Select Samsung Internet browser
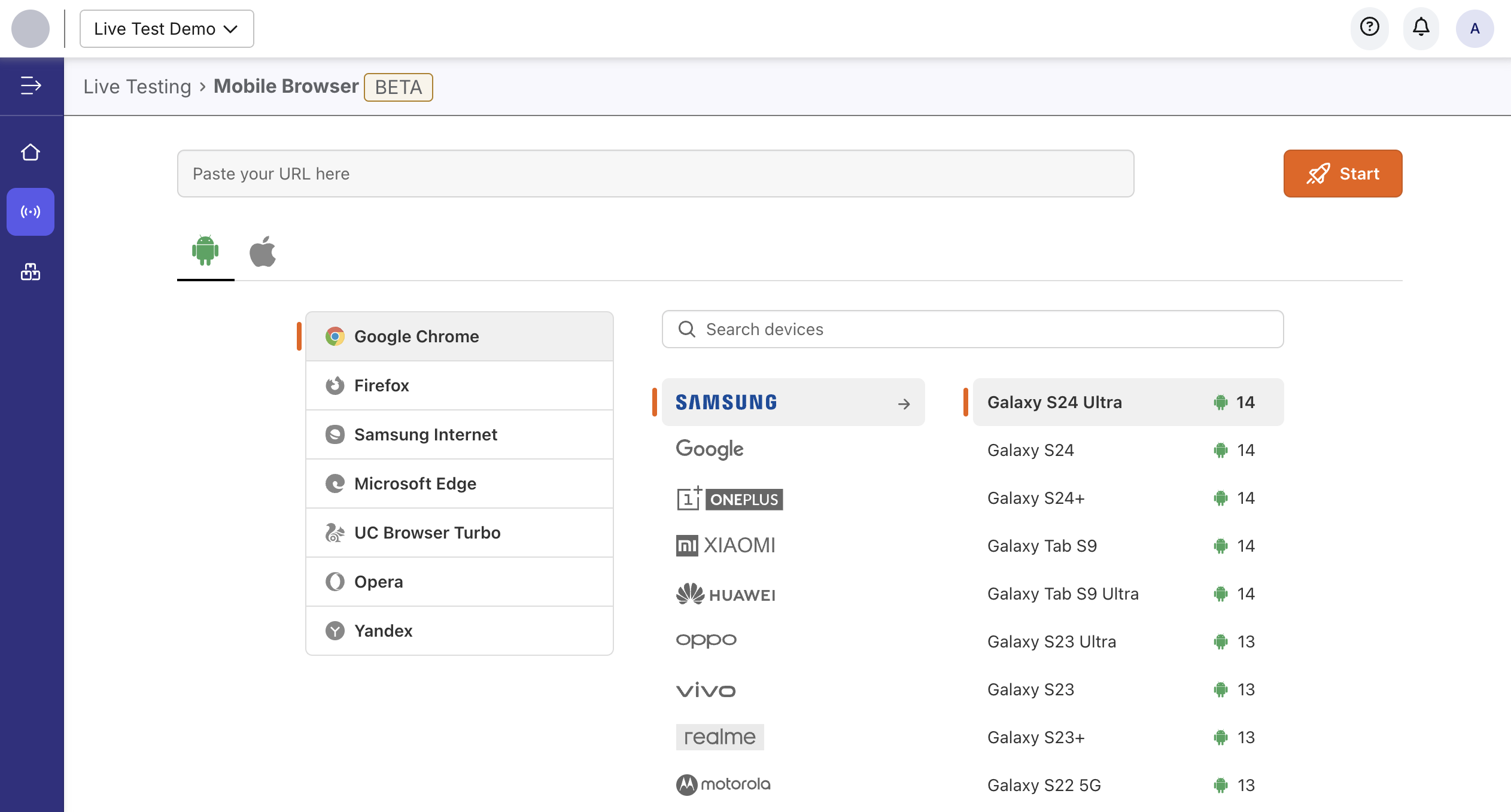 pyautogui.click(x=460, y=434)
